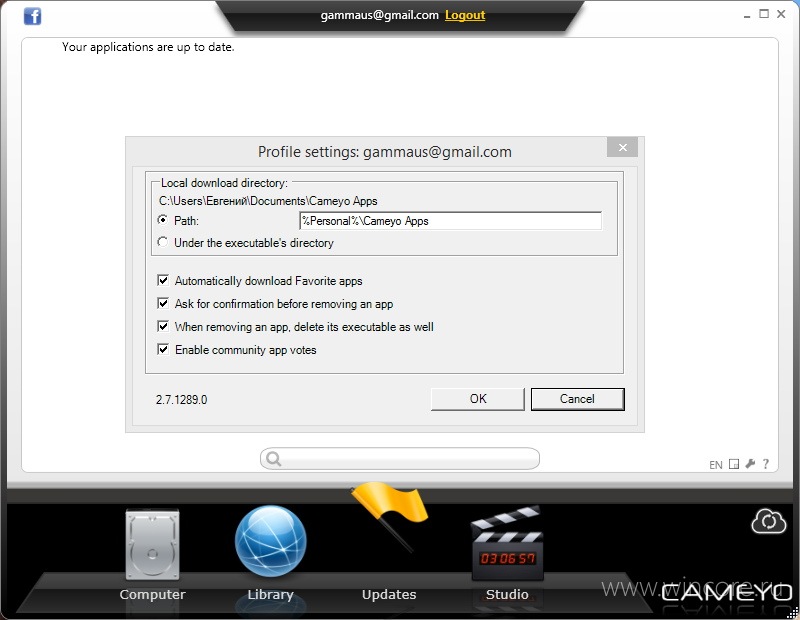Viewport: 800px width, 620px height.
Task: Click the Logout link
Action: [465, 15]
